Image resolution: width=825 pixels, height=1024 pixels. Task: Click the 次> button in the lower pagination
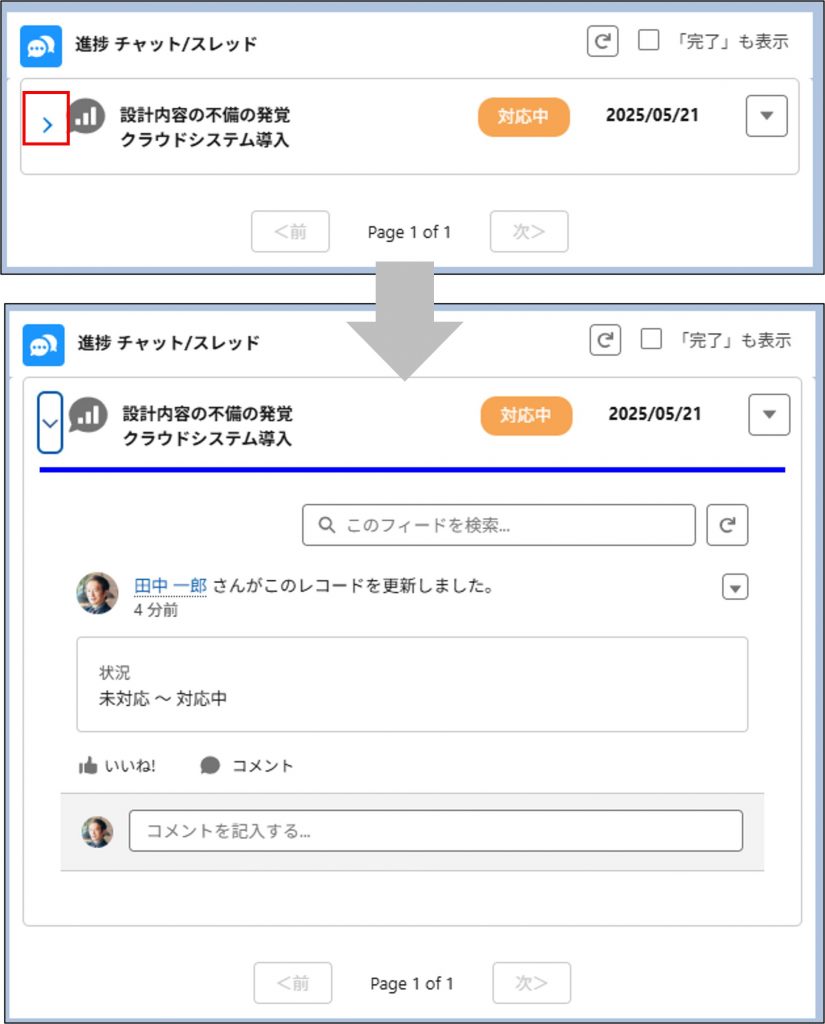(531, 983)
